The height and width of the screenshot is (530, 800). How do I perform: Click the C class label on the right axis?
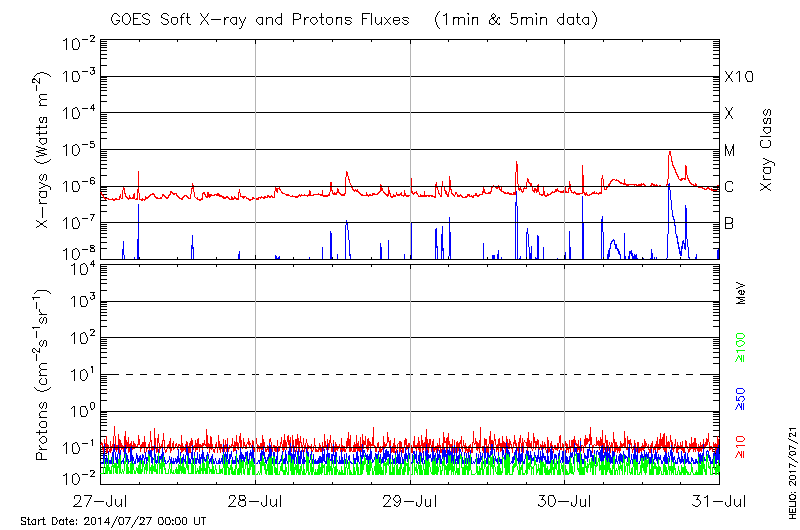point(729,187)
